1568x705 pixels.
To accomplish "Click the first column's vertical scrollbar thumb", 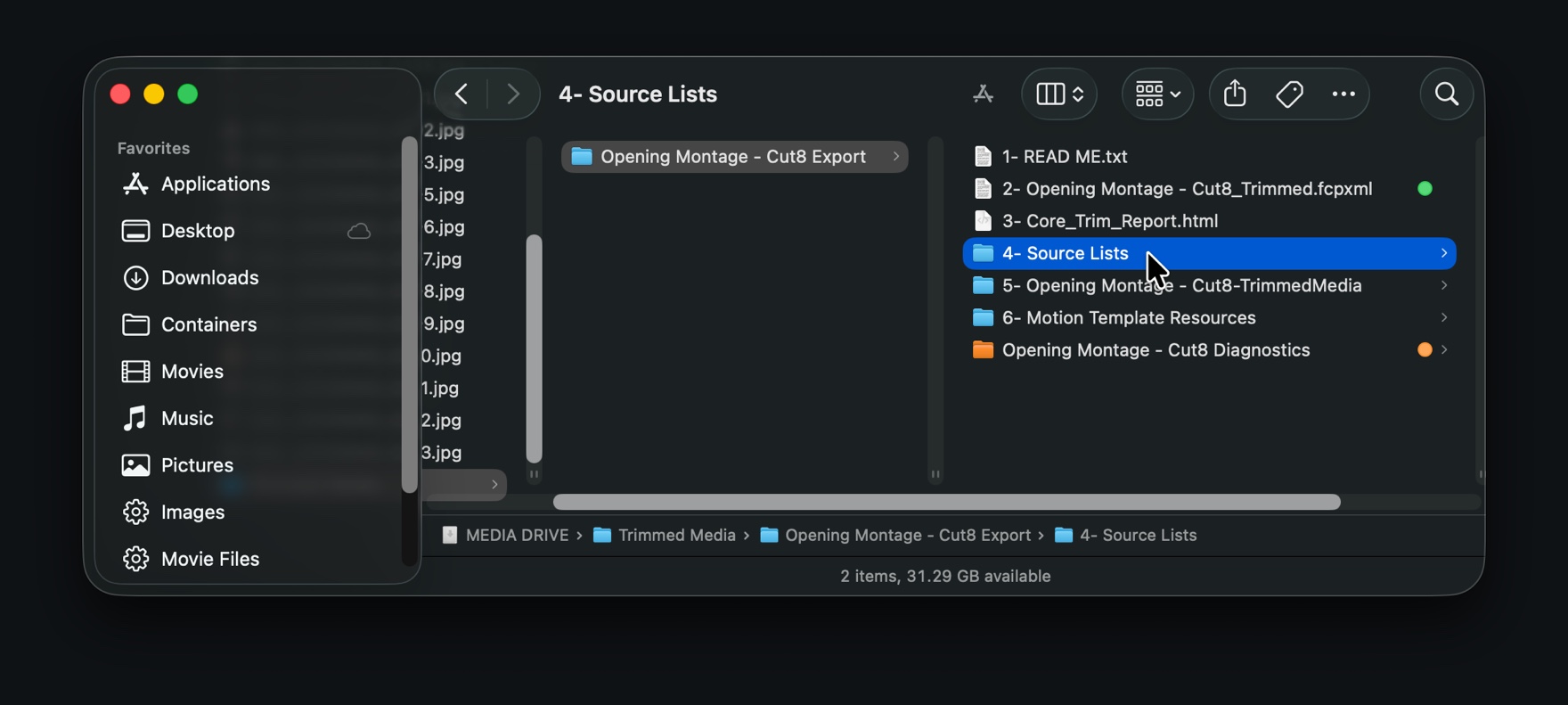I will point(534,348).
